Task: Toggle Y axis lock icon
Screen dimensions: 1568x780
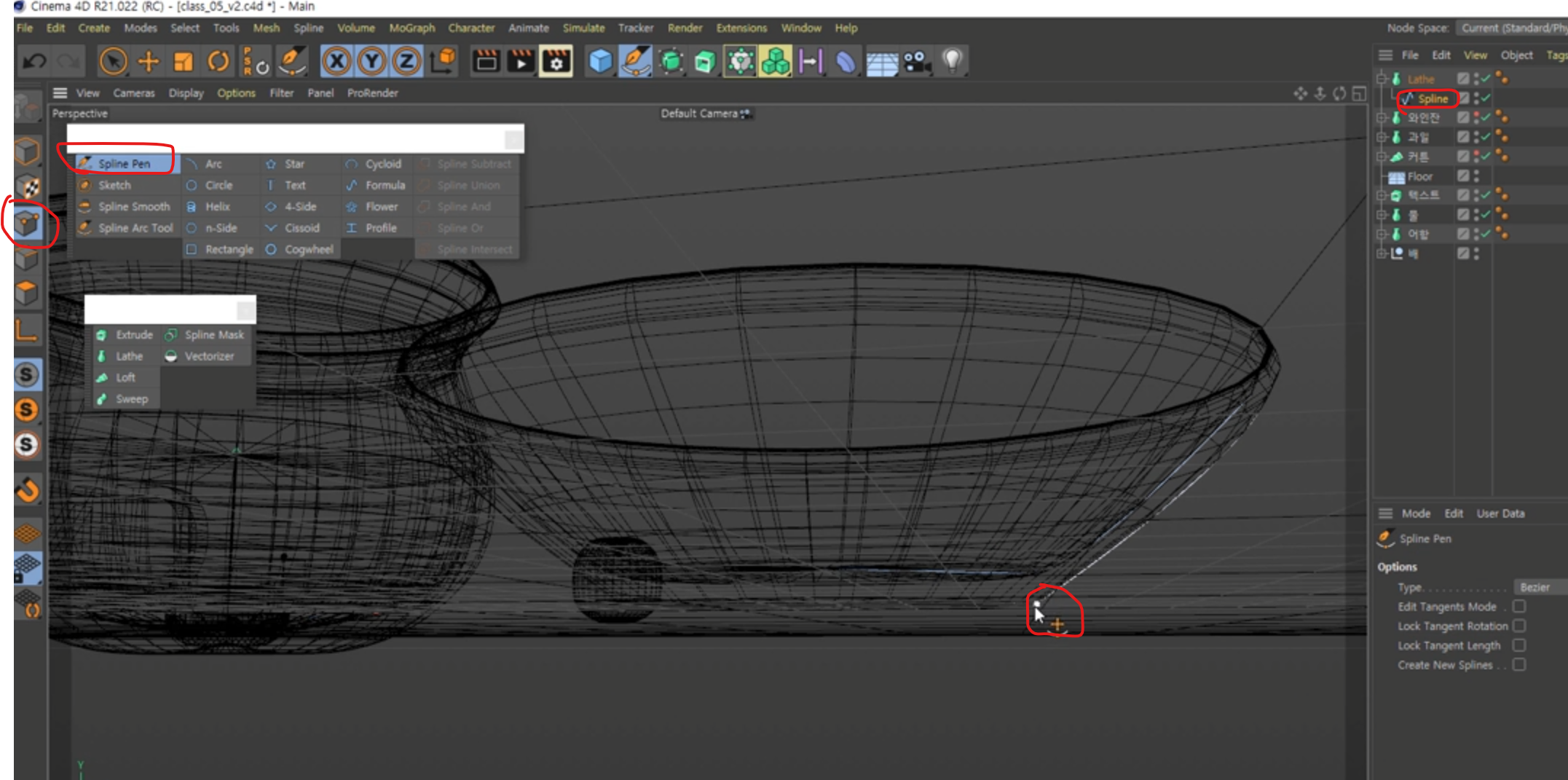Action: pyautogui.click(x=371, y=62)
